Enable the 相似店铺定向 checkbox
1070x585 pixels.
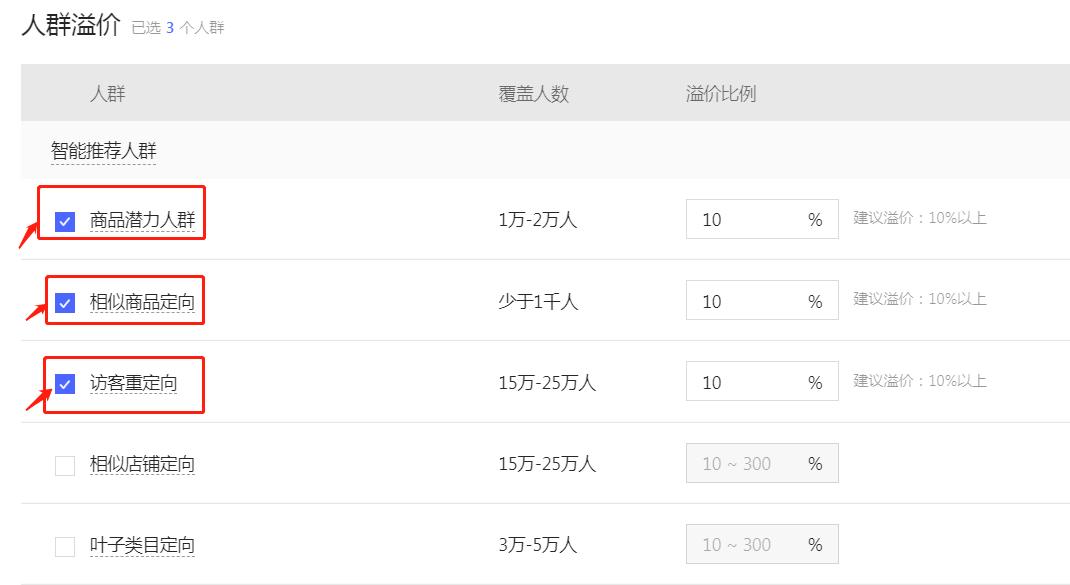click(65, 465)
